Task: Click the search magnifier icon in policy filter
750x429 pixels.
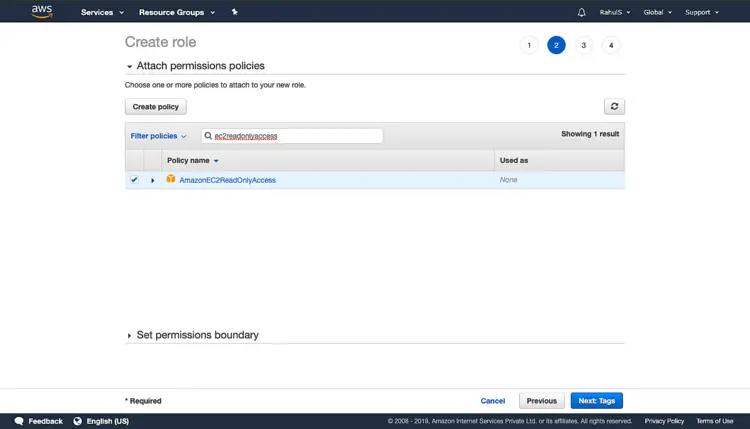Action: [x=208, y=136]
